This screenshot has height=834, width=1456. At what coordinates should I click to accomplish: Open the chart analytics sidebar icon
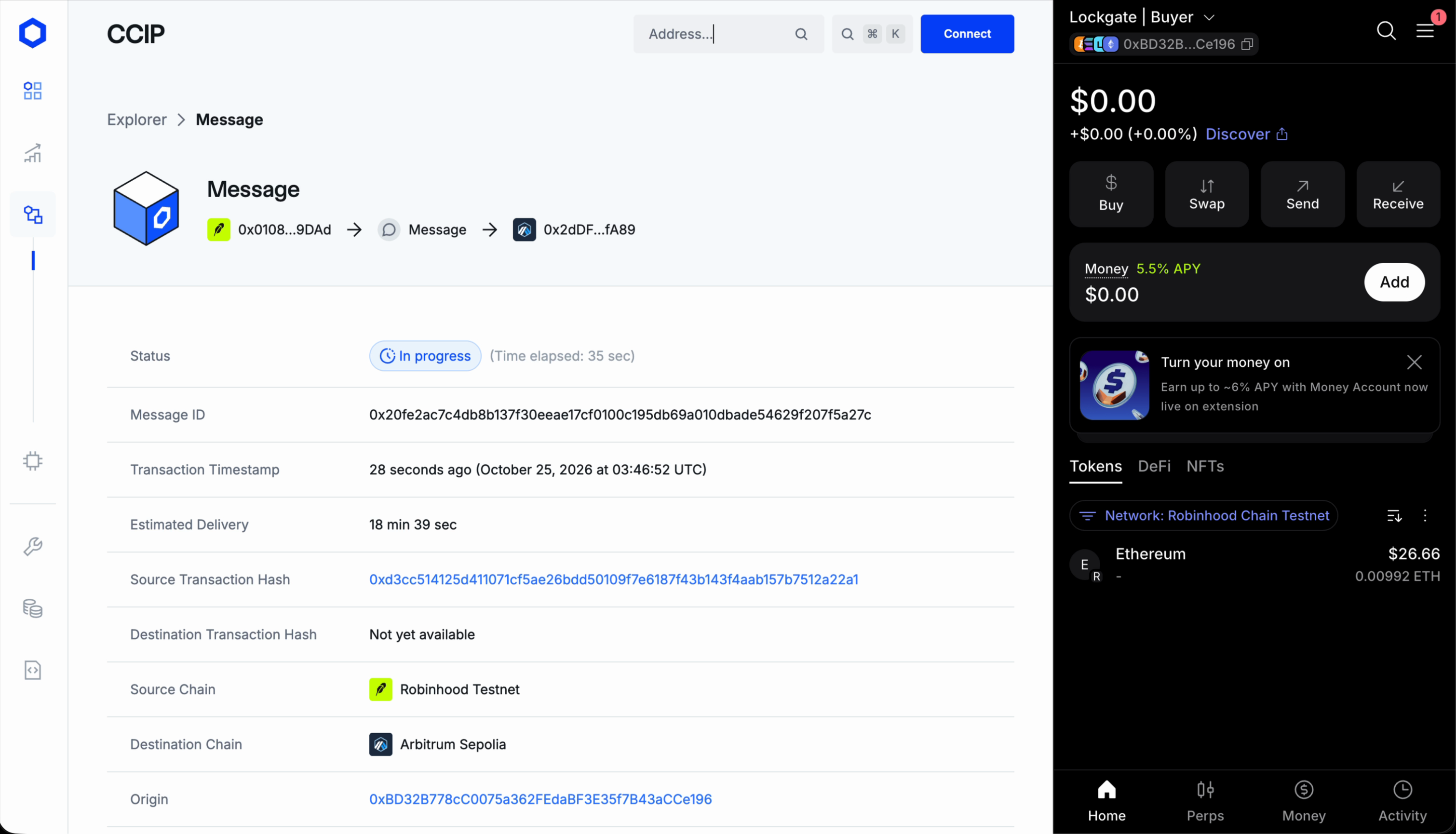coord(33,153)
